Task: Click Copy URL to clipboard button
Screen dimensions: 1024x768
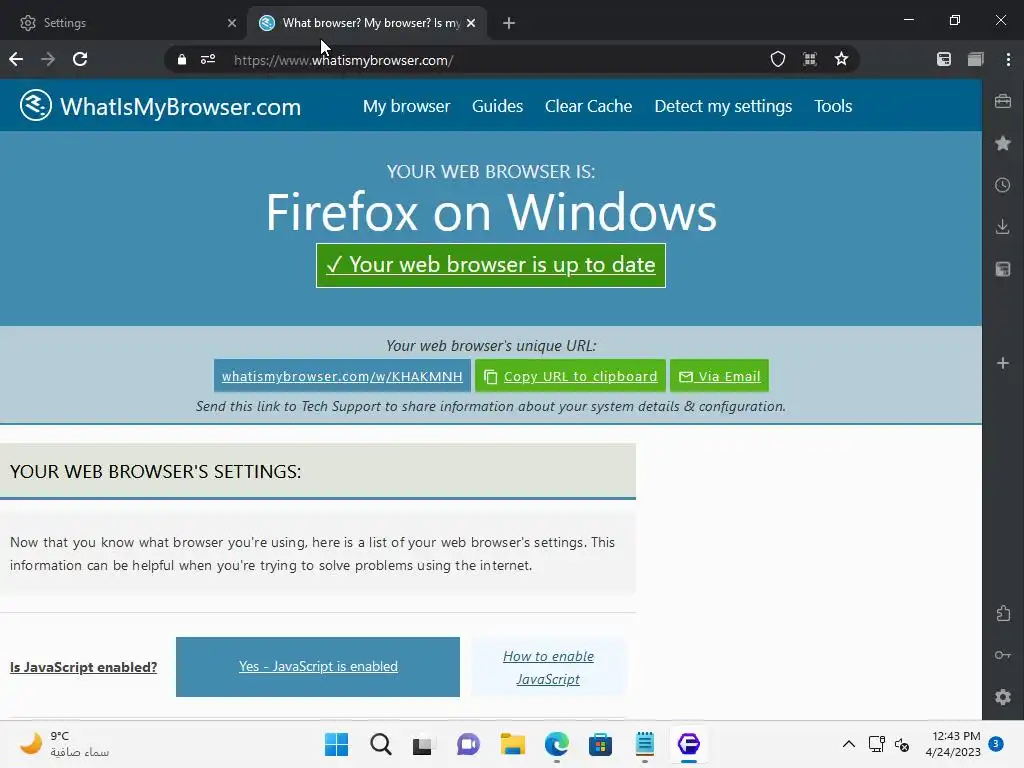Action: pyautogui.click(x=570, y=376)
